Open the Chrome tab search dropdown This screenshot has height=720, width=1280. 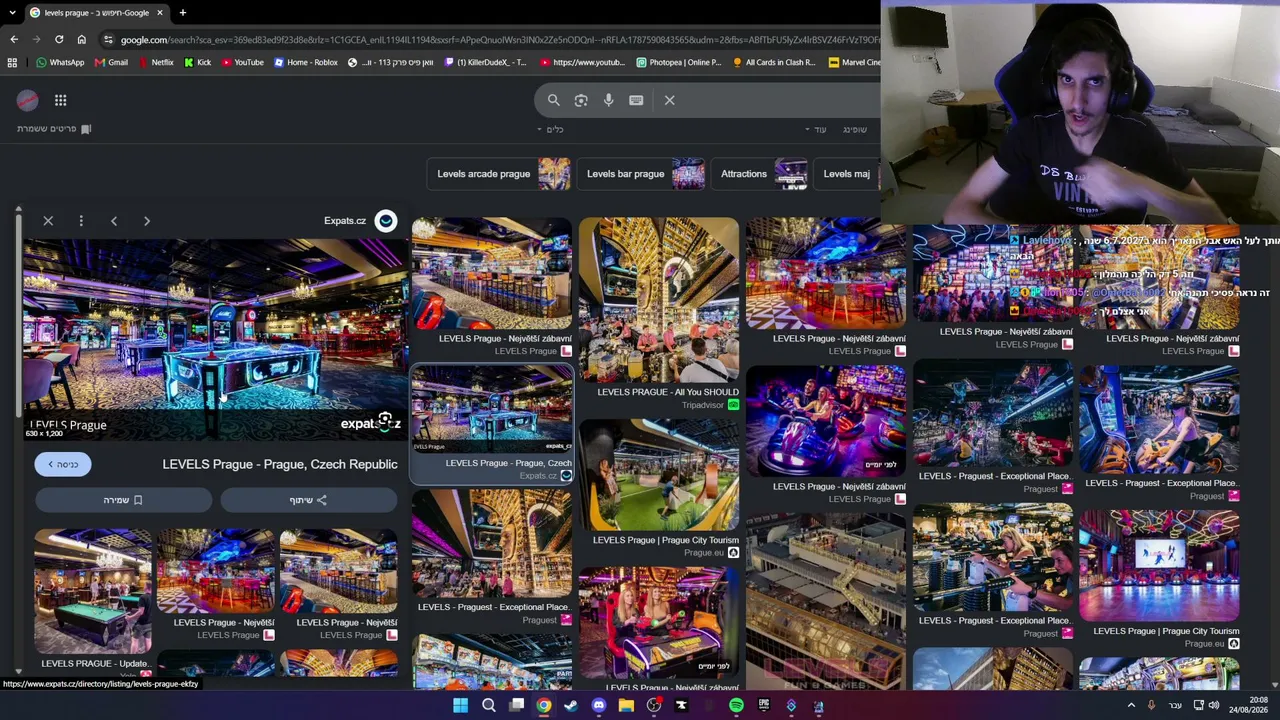(12, 13)
